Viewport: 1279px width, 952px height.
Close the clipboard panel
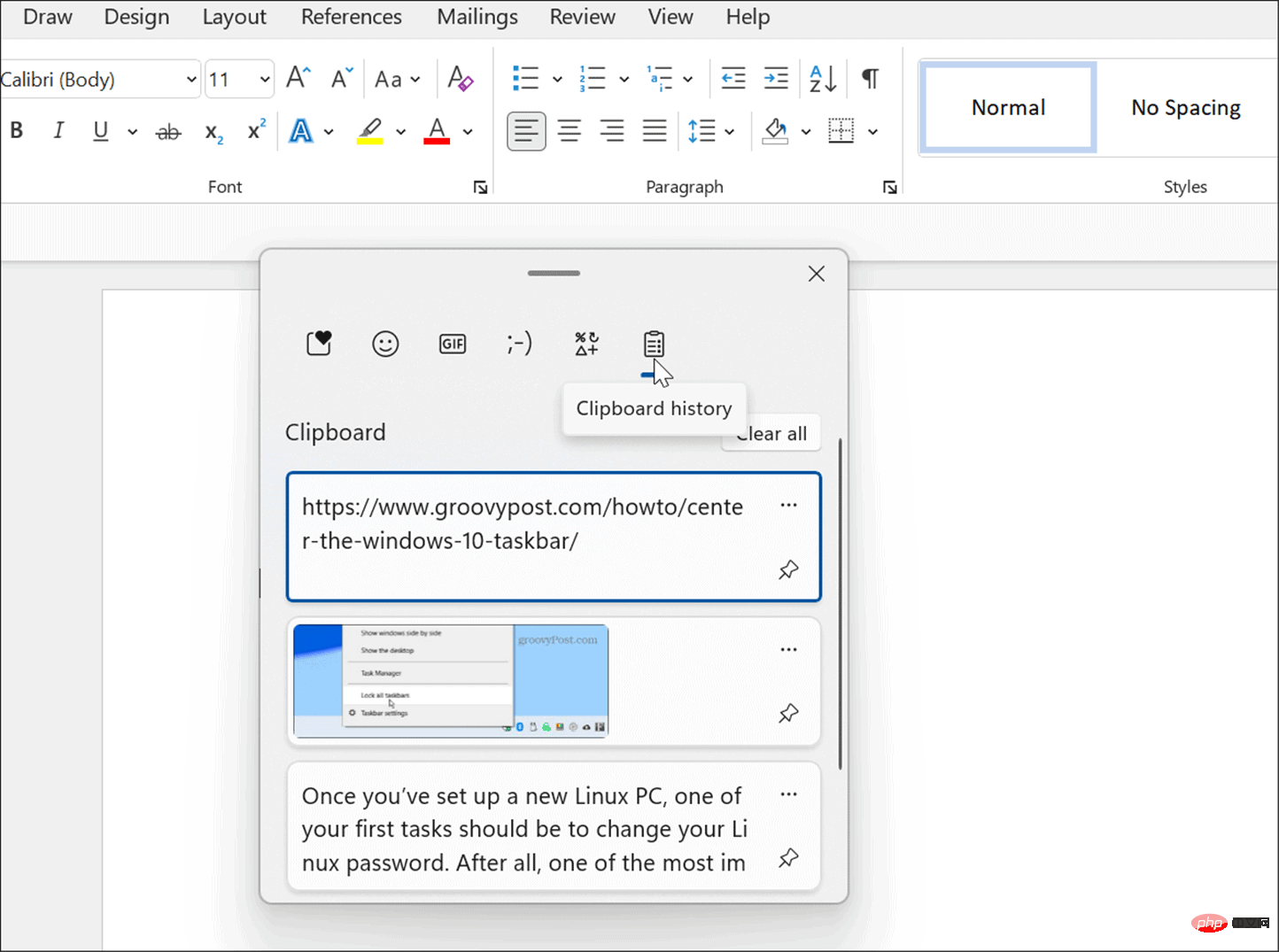tap(817, 274)
